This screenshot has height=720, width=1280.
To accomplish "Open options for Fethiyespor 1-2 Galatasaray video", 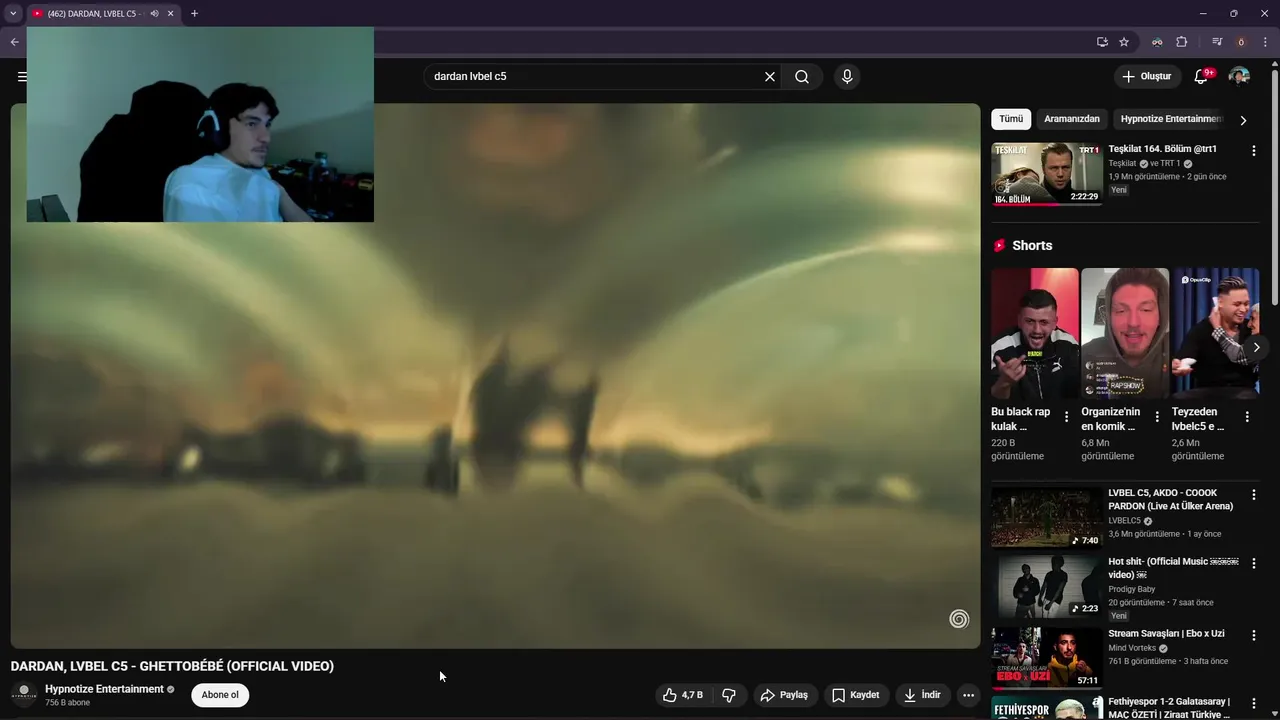I will (x=1253, y=703).
